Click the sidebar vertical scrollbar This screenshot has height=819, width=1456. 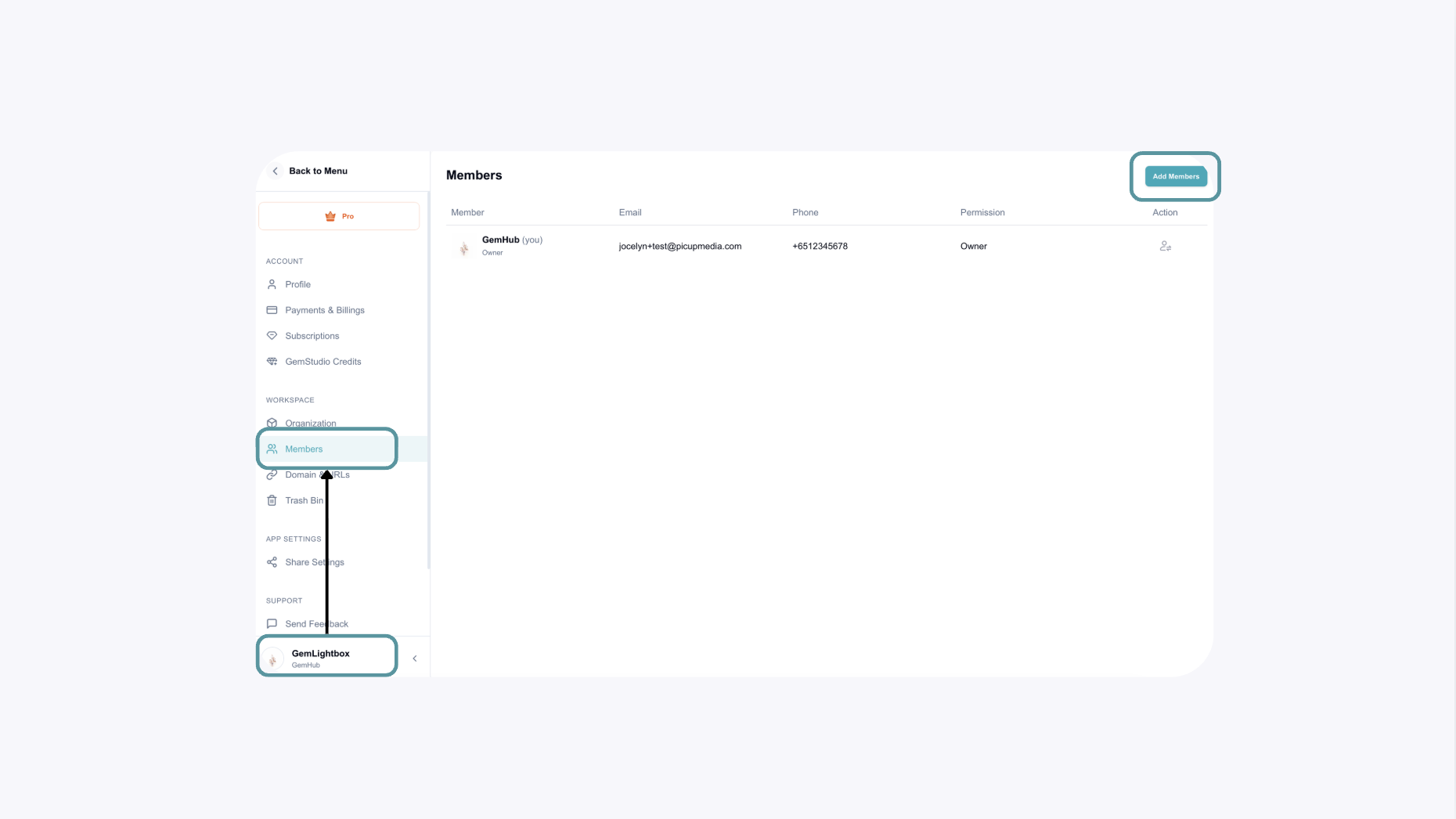pyautogui.click(x=428, y=381)
